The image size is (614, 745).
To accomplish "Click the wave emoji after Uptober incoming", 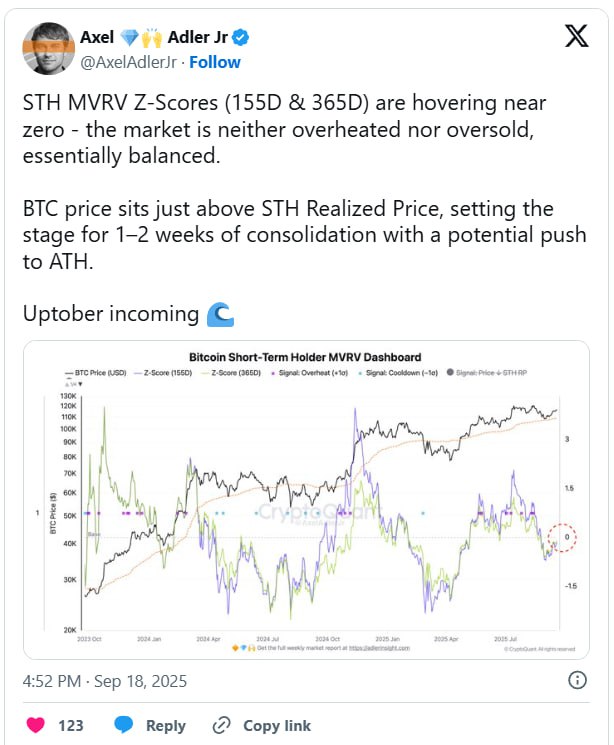I will 221,315.
